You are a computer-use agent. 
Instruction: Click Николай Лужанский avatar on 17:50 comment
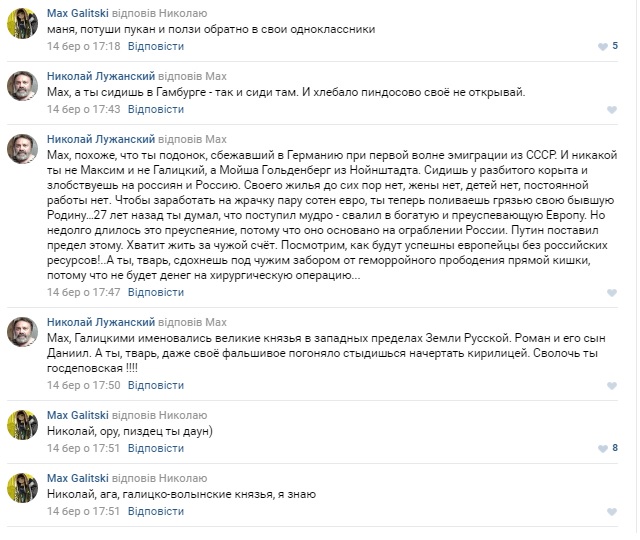coord(22,332)
